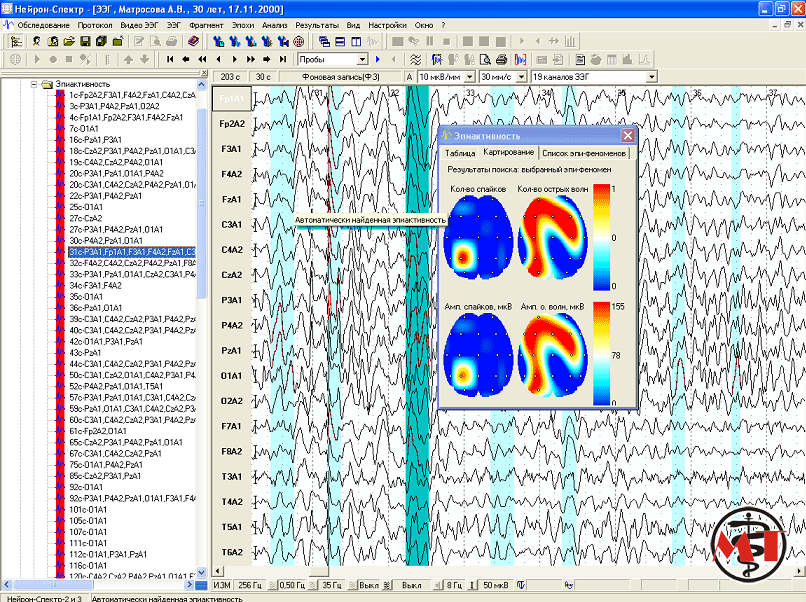Image resolution: width=806 pixels, height=602 pixels.
Task: Jump to the last epoch button
Action: [x=283, y=60]
